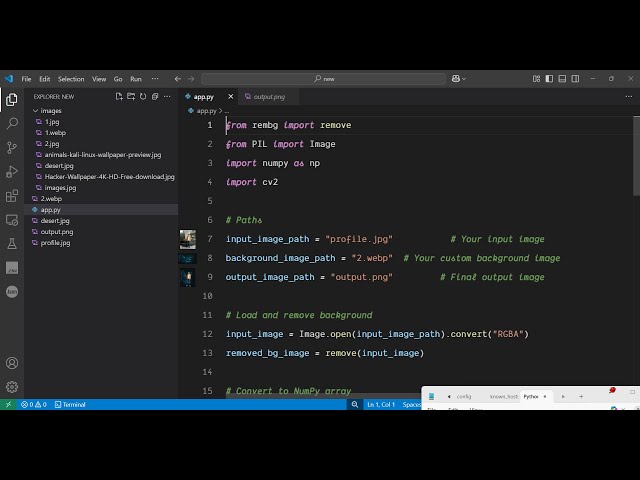Viewport: 640px width, 480px height.
Task: Open the remote window indicator
Action: point(8,404)
